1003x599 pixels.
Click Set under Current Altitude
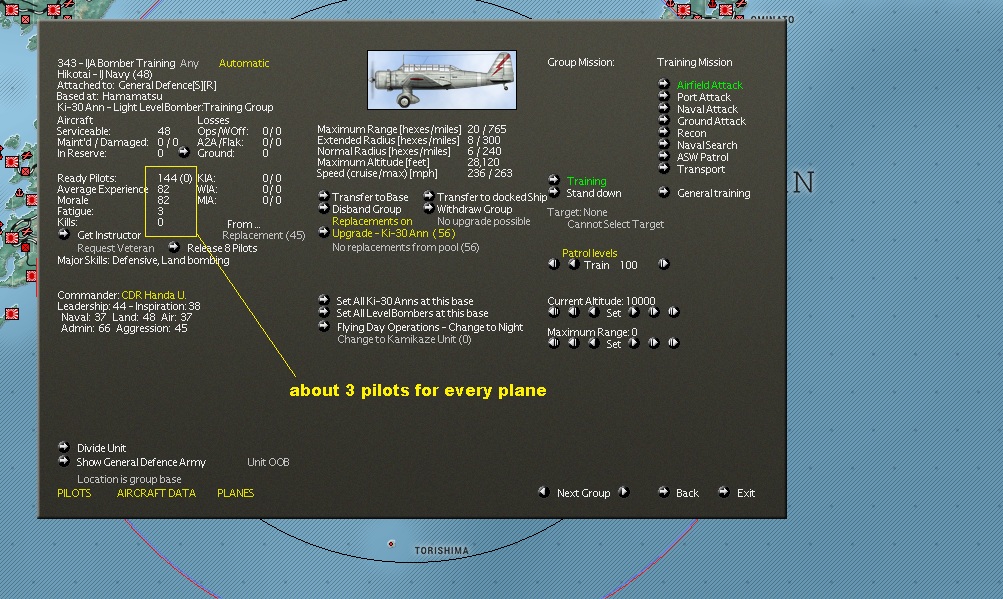coord(613,313)
